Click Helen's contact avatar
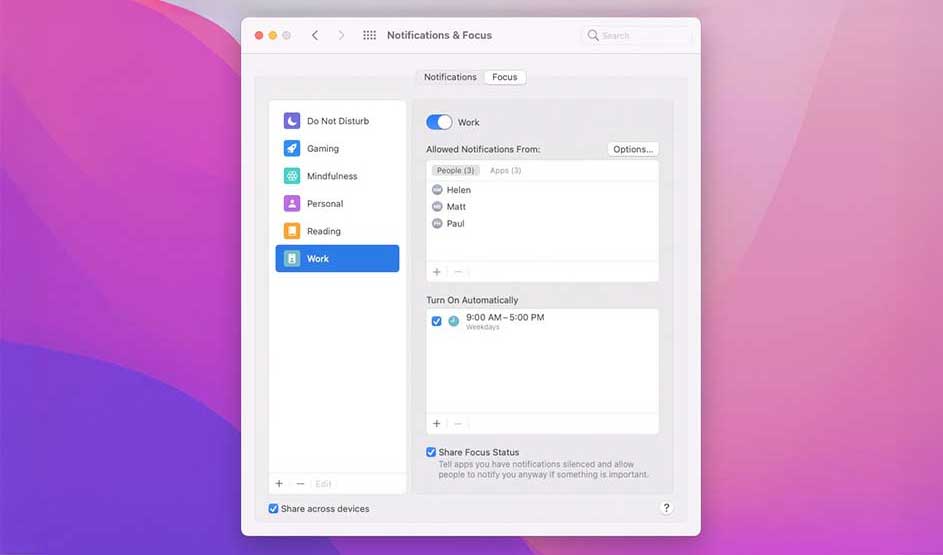Viewport: 943px width, 555px height. (437, 190)
